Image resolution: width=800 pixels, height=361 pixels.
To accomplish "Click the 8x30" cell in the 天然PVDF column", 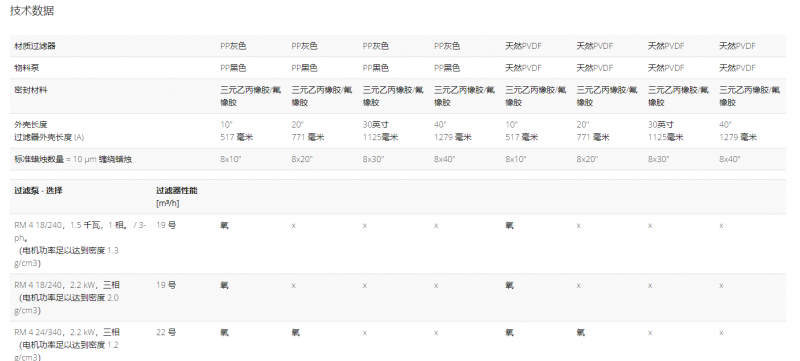I will 658,160.
